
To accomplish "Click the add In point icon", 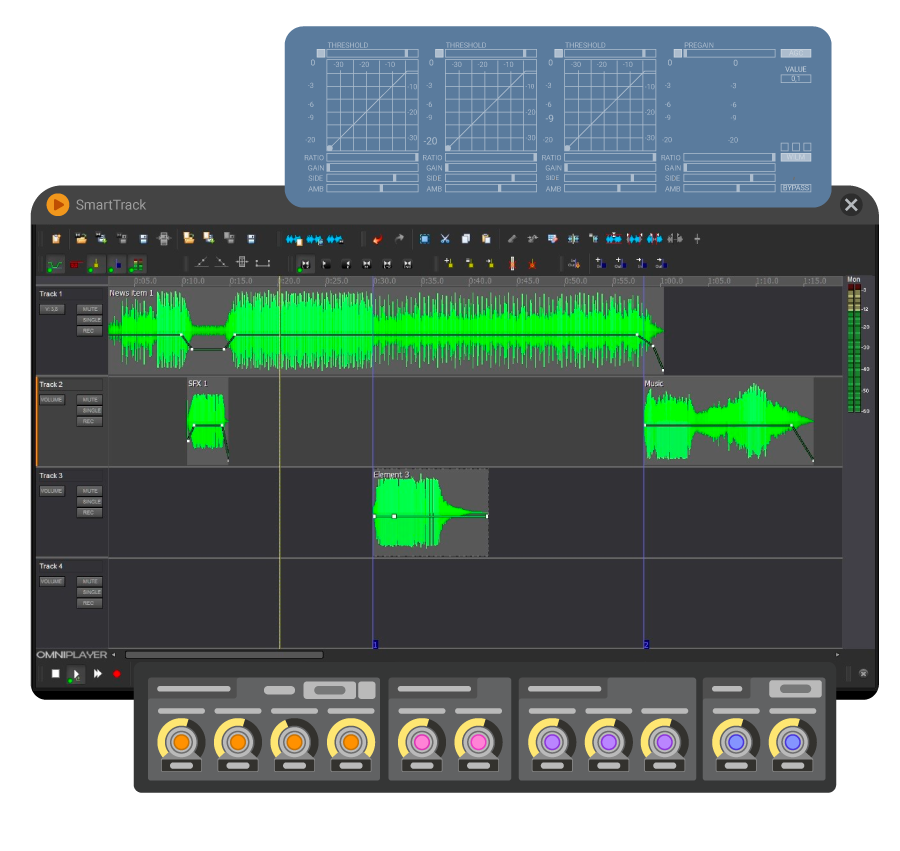I will tap(600, 263).
